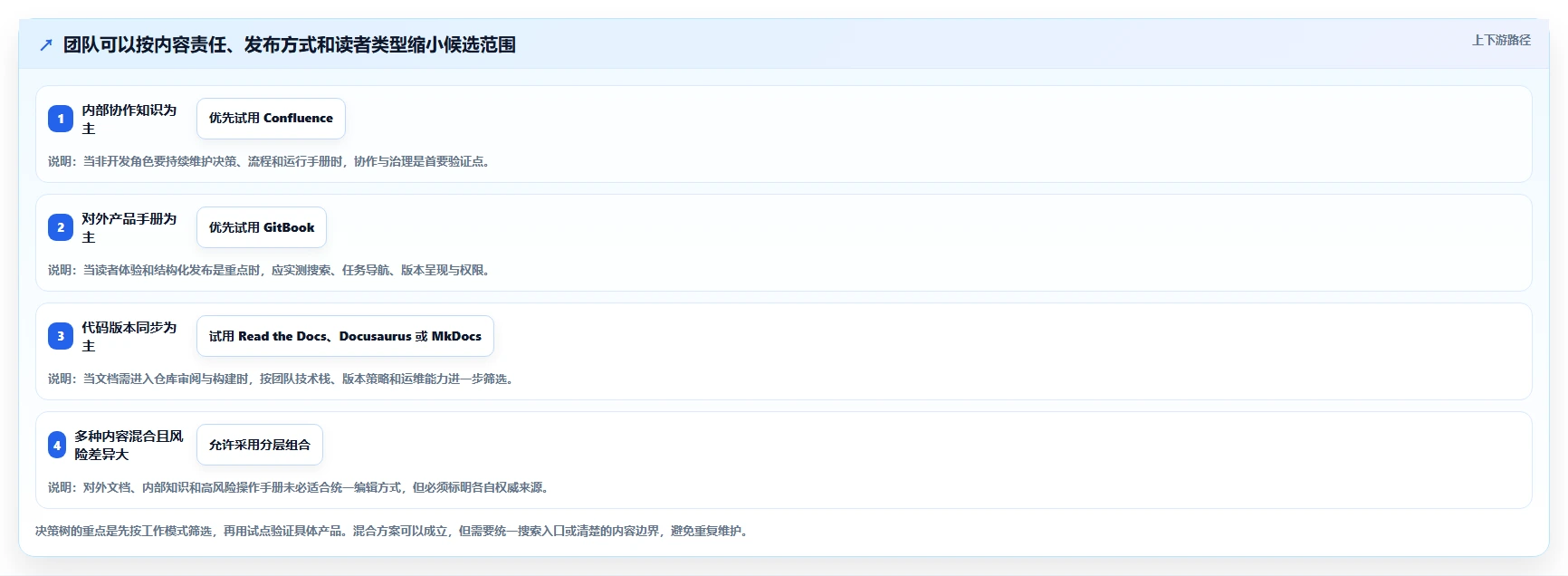Click the note starting 说明：当文档需进入仓库审阅
The height and width of the screenshot is (576, 1568).
[x=282, y=379]
